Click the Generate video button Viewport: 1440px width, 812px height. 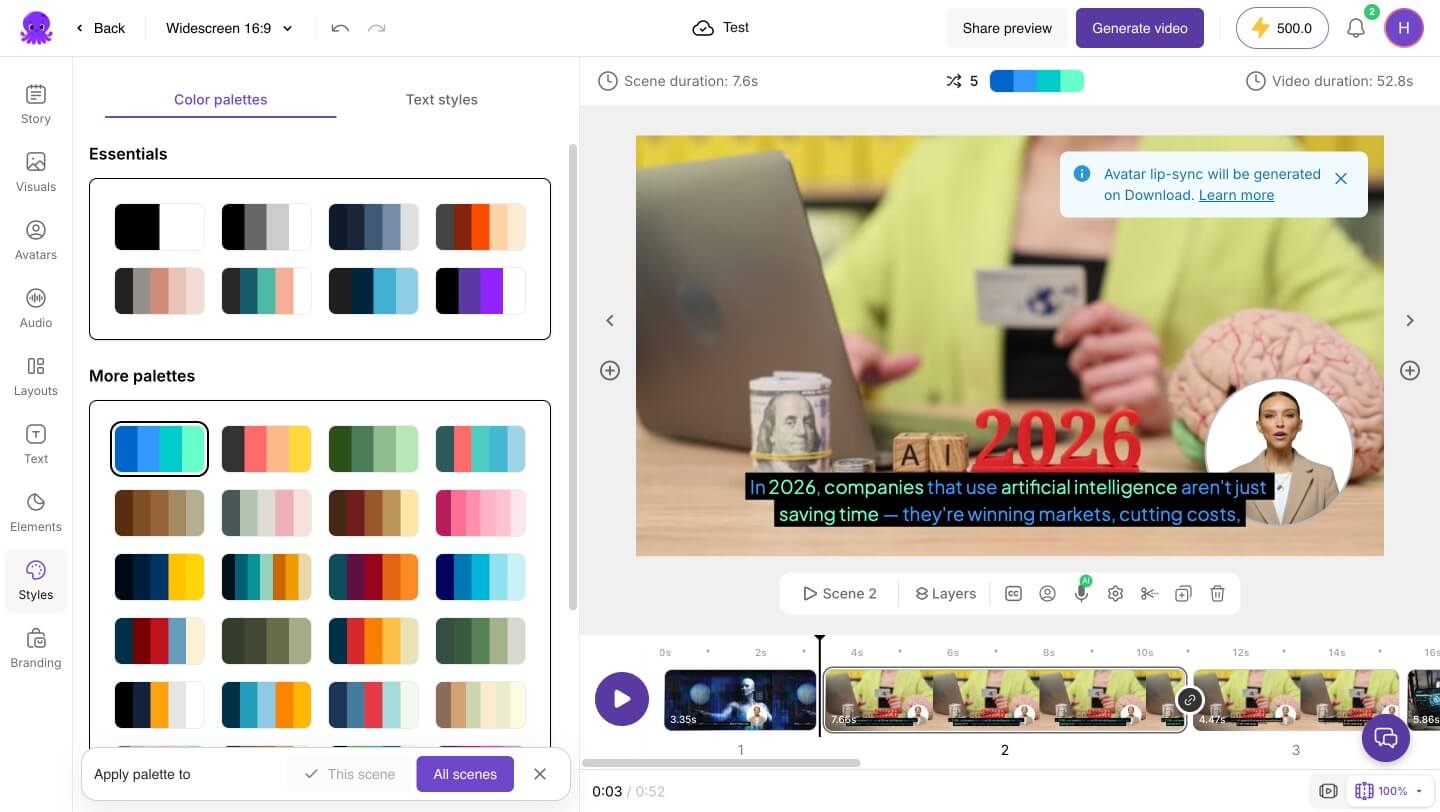coord(1140,28)
